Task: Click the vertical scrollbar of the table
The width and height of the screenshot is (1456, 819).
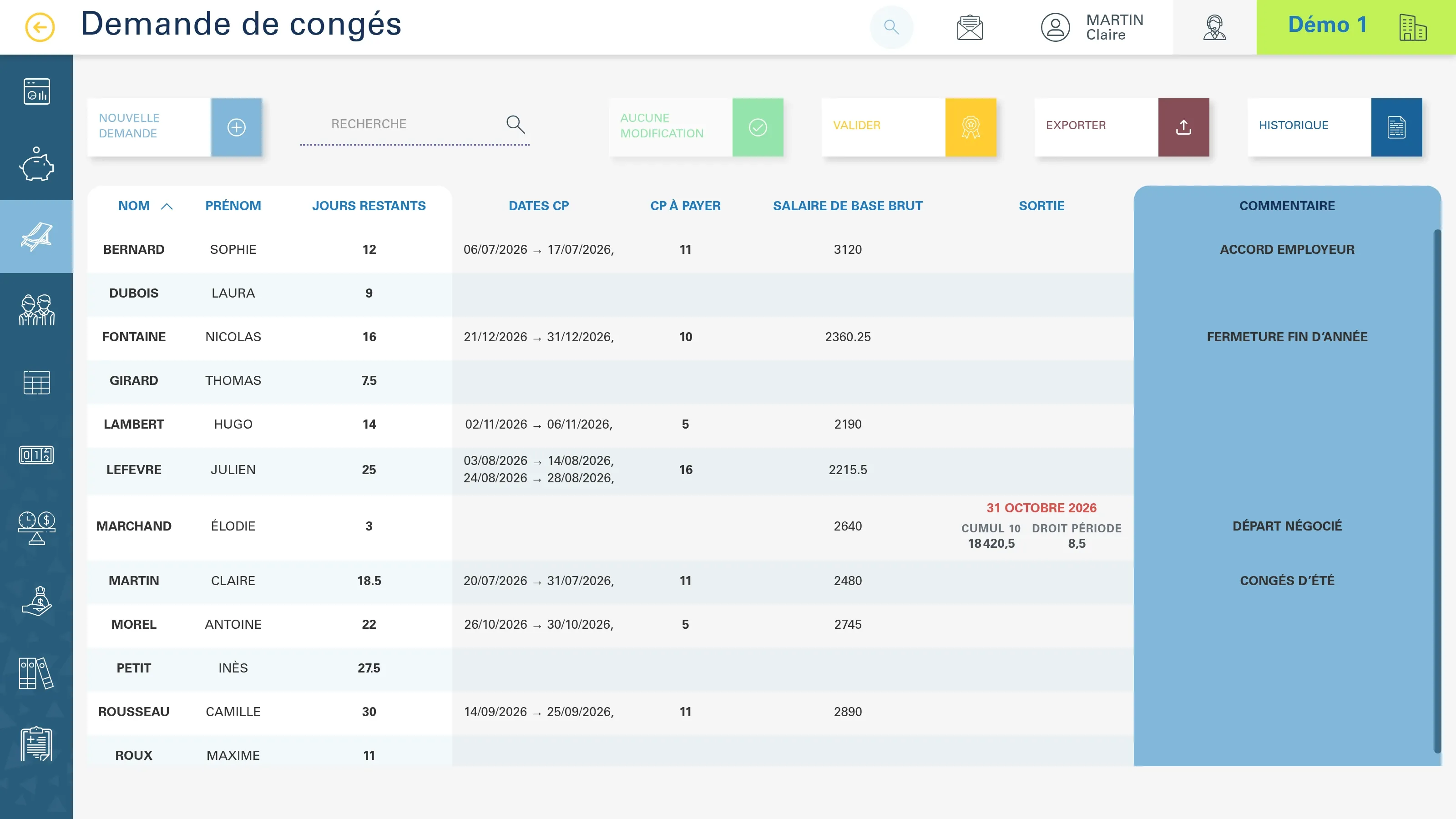Action: [1437, 490]
